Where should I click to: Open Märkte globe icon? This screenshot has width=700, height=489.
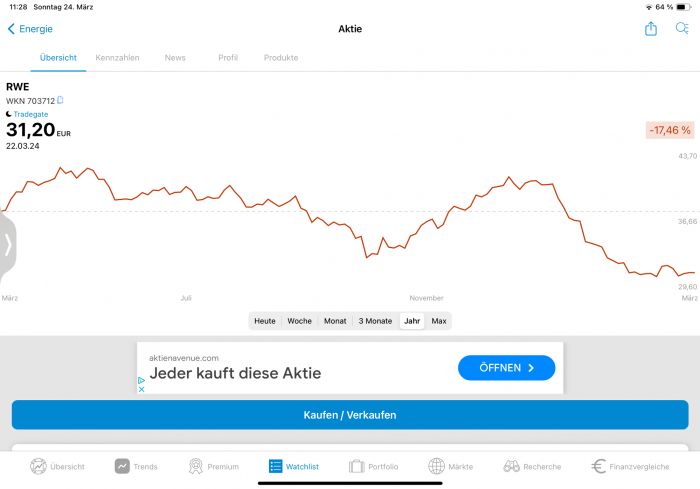(436, 466)
